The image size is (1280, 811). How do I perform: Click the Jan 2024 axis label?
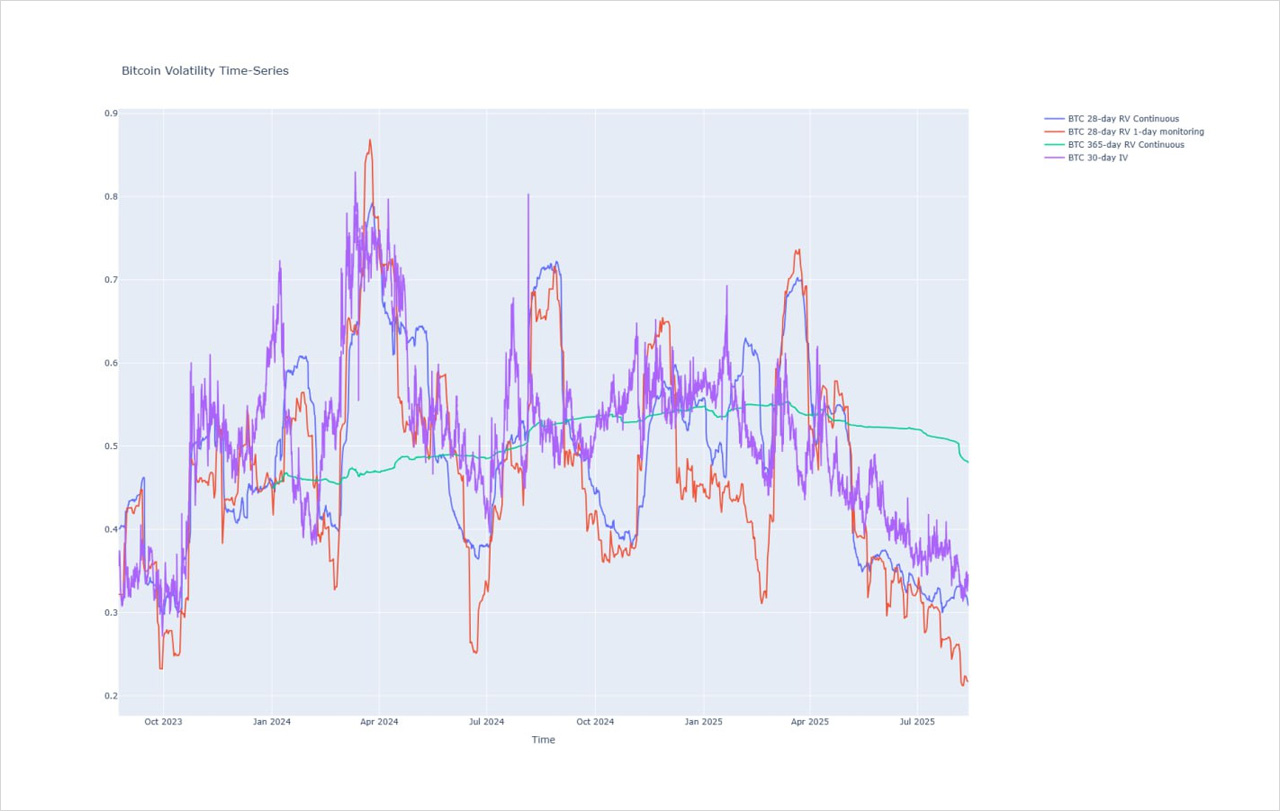point(270,721)
